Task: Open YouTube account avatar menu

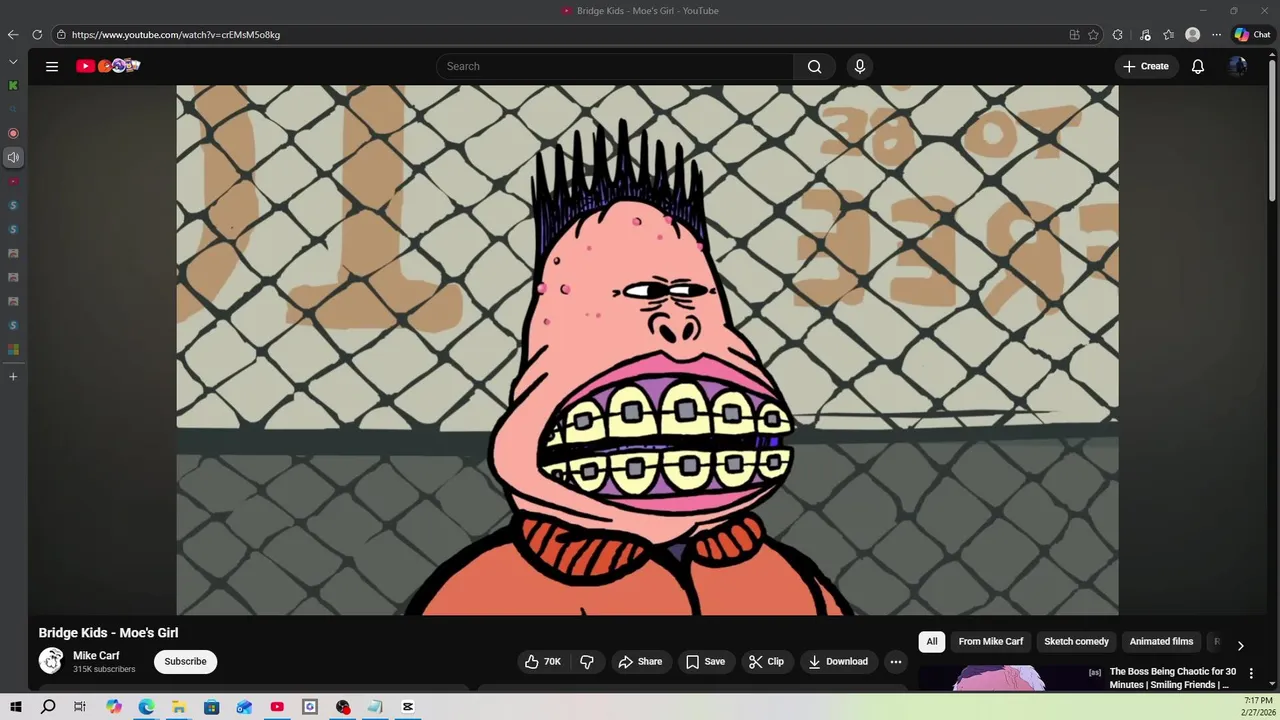Action: pos(1238,66)
